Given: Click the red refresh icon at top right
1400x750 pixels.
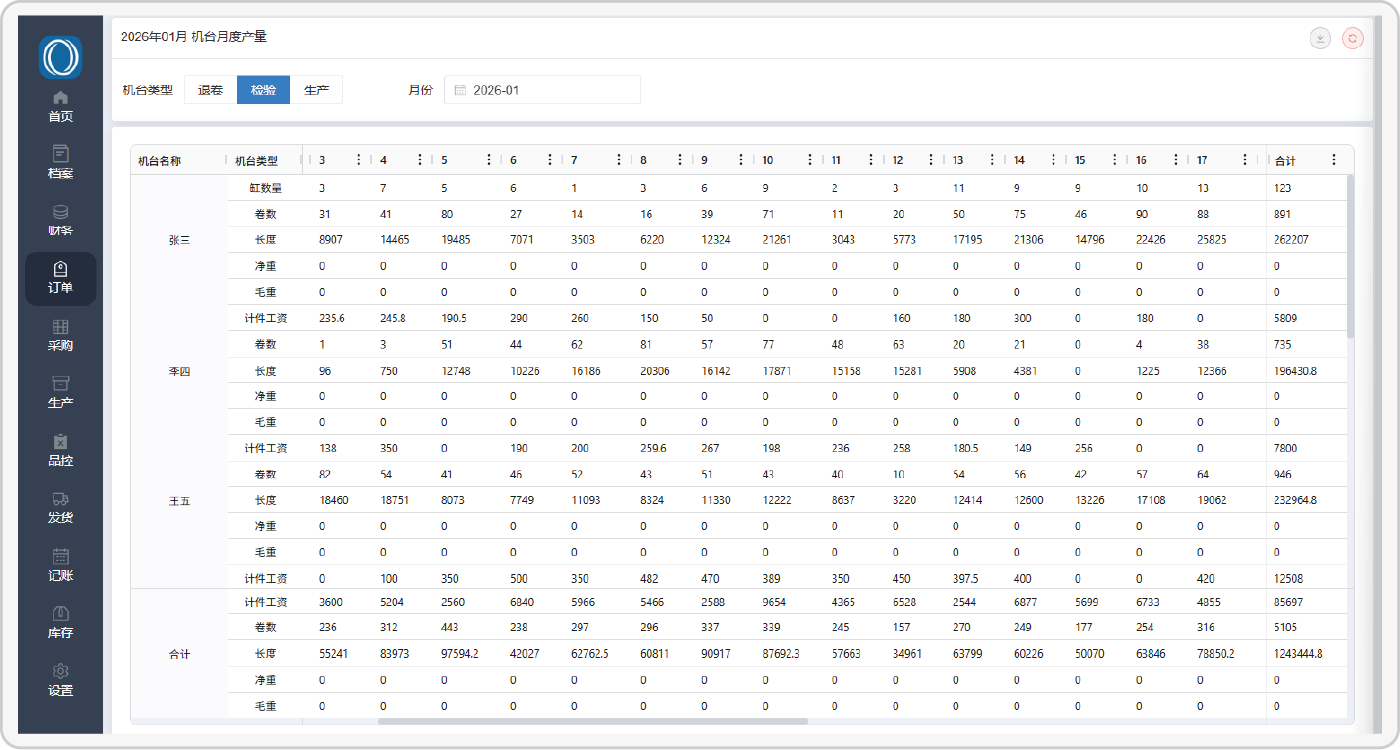Looking at the screenshot, I should (1353, 39).
